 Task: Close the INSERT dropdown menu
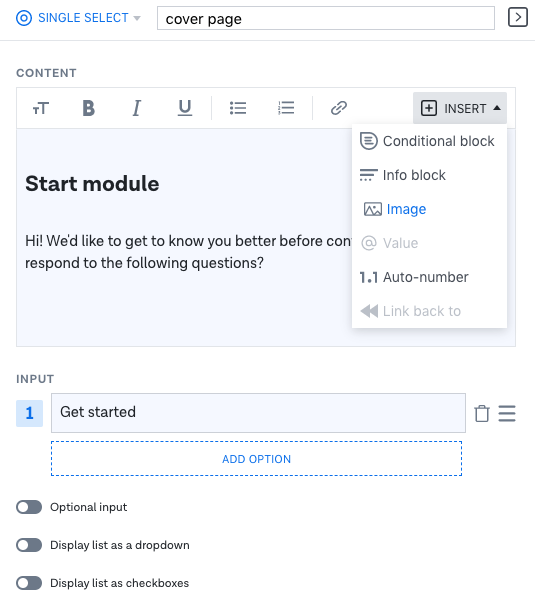click(460, 108)
